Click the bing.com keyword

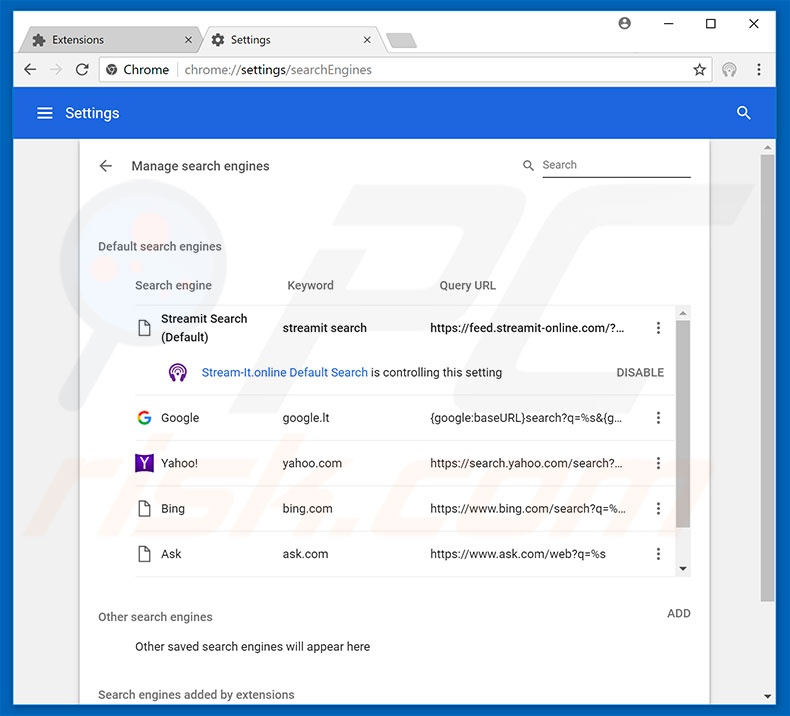click(307, 508)
